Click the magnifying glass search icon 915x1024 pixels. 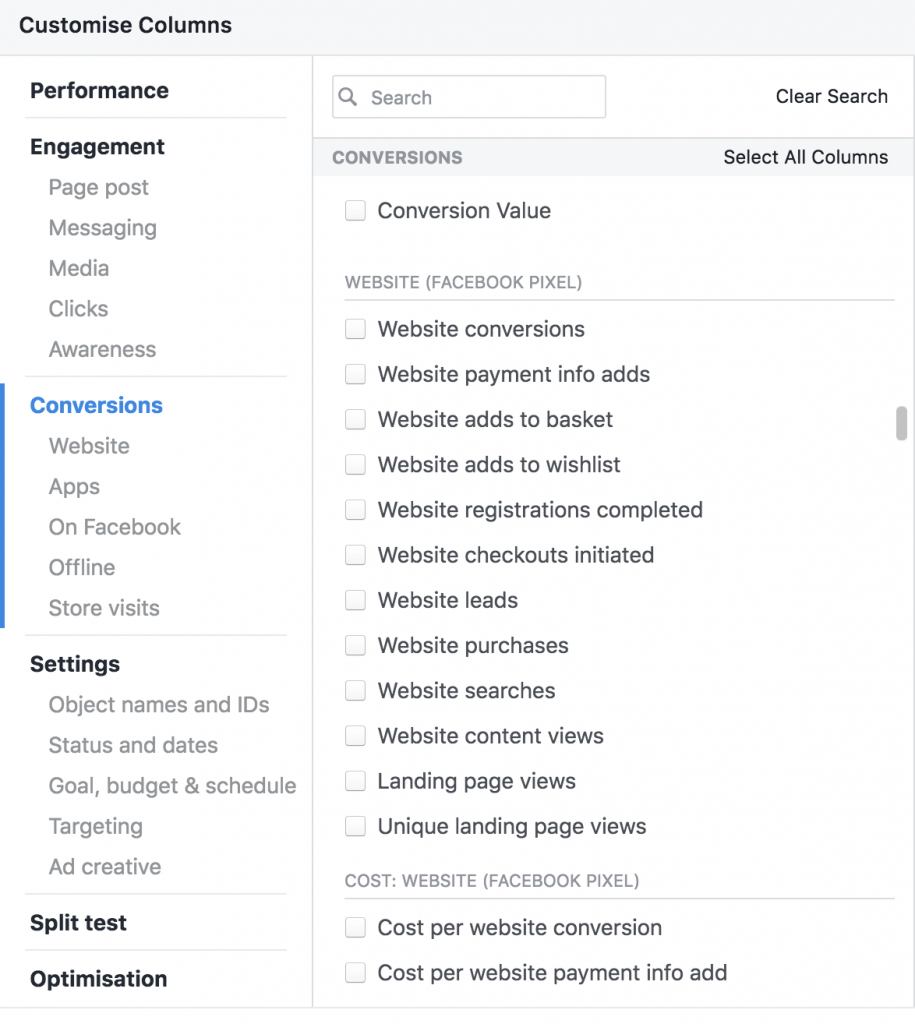click(347, 97)
